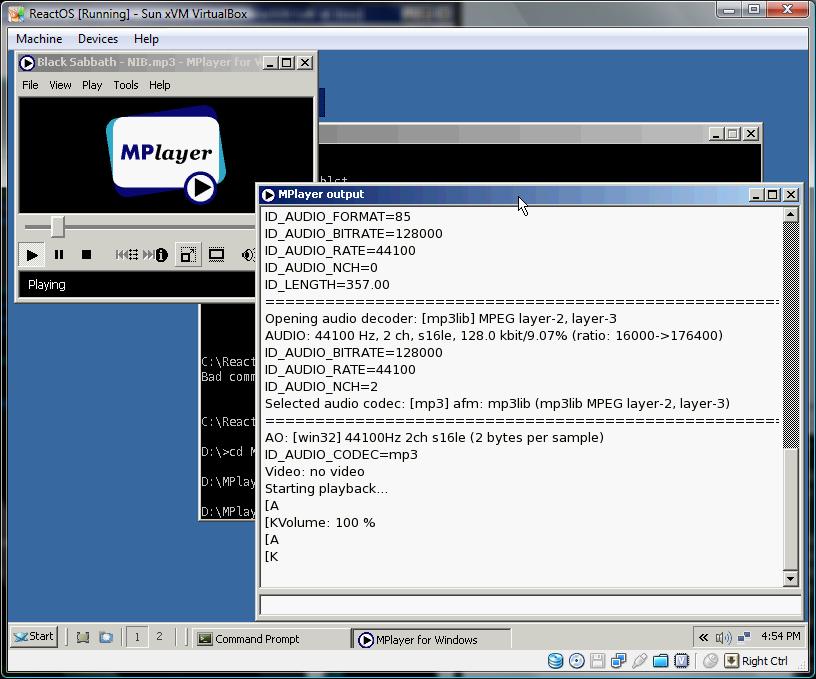Open the Tools menu in MPlayer
816x679 pixels.
(x=126, y=85)
